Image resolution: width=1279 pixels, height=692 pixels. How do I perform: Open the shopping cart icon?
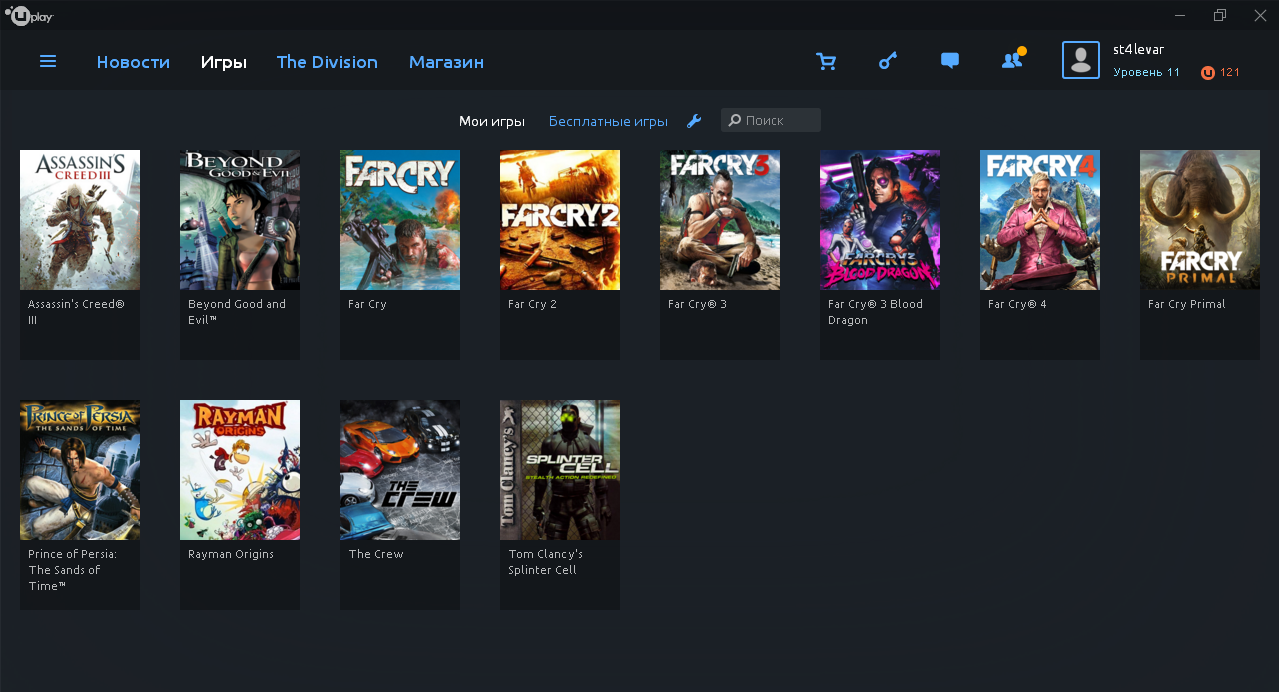click(x=826, y=61)
